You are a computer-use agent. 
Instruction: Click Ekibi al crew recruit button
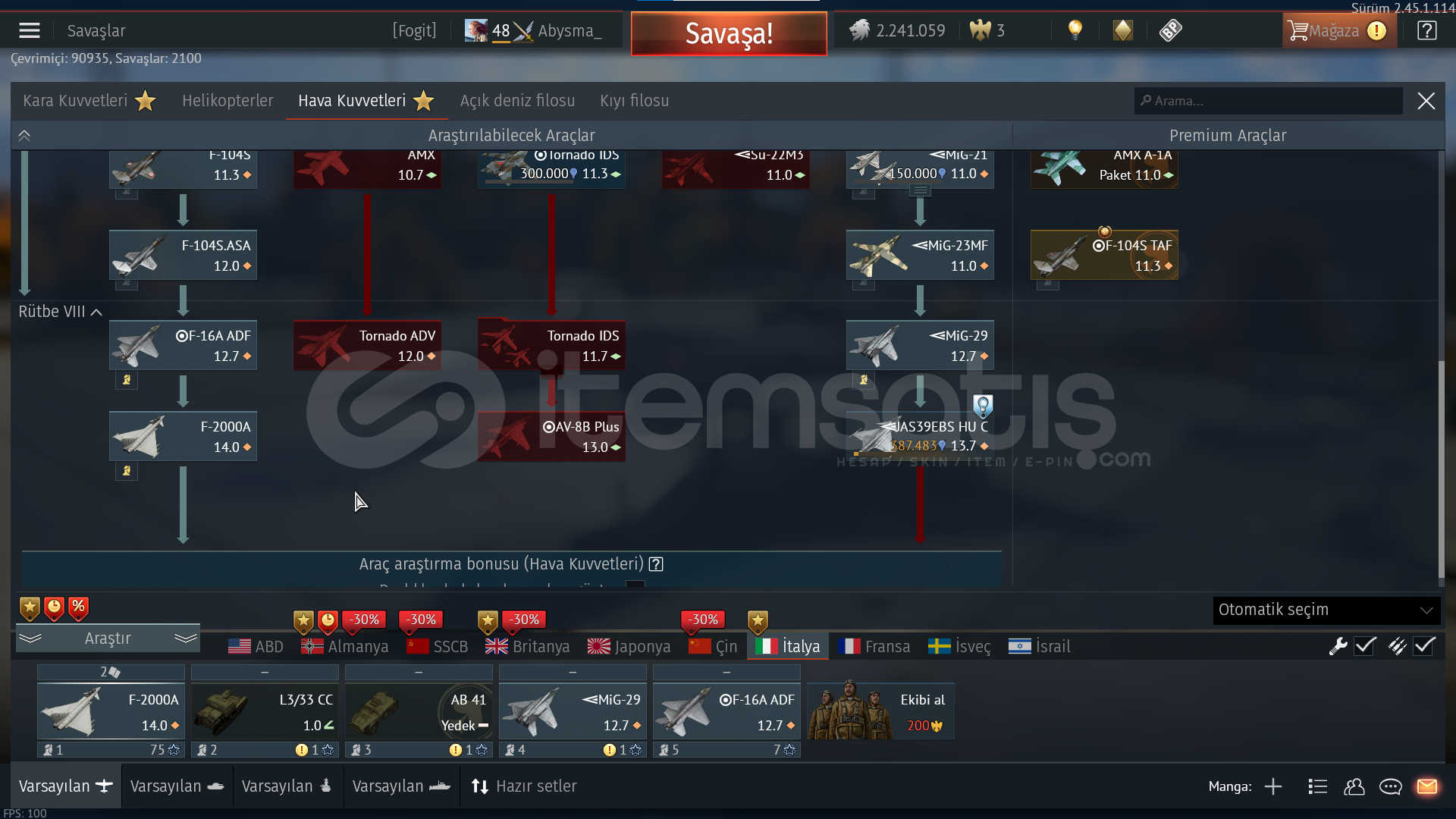click(880, 711)
